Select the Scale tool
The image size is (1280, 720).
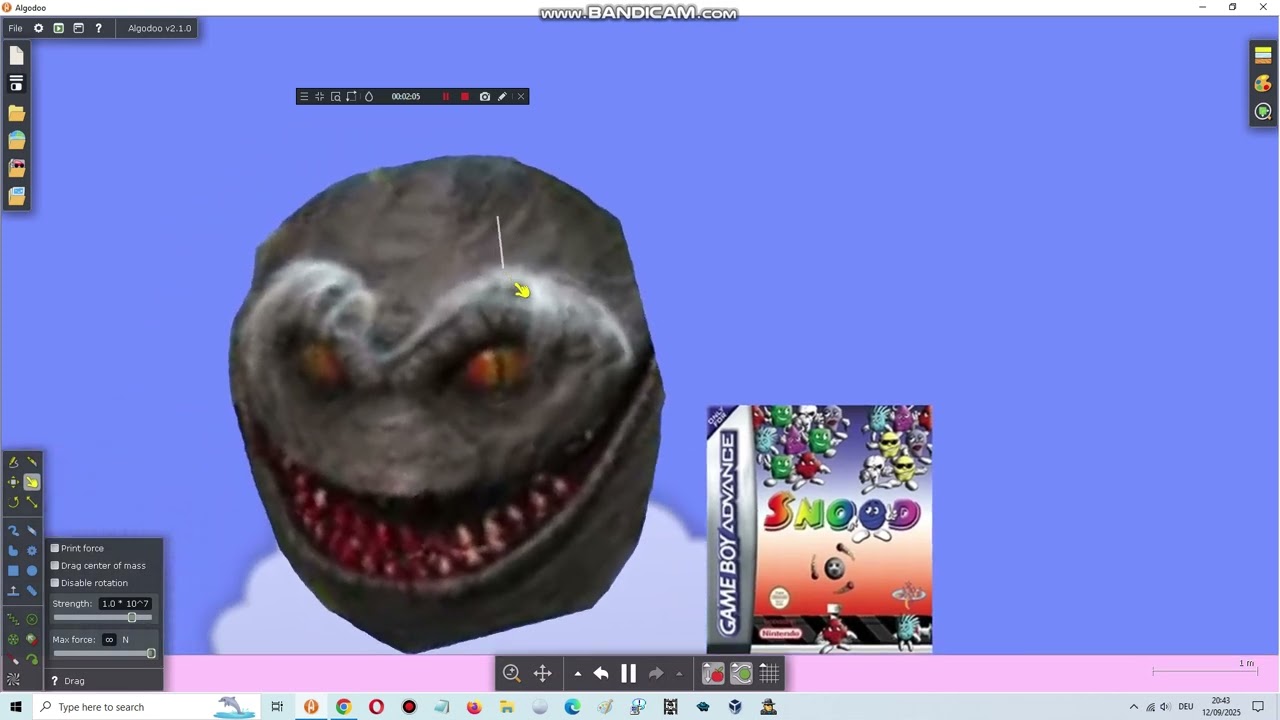32,502
